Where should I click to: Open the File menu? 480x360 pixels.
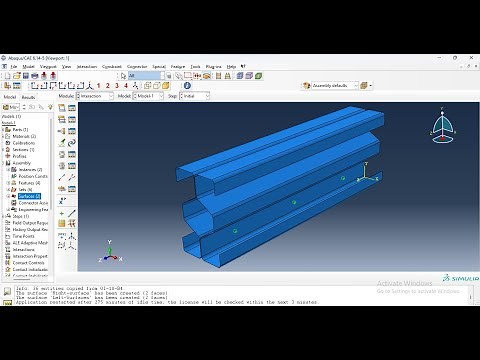point(14,67)
